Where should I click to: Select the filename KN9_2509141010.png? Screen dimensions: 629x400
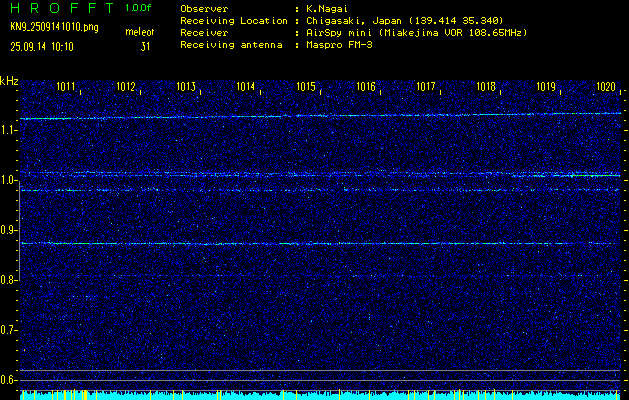(54, 27)
